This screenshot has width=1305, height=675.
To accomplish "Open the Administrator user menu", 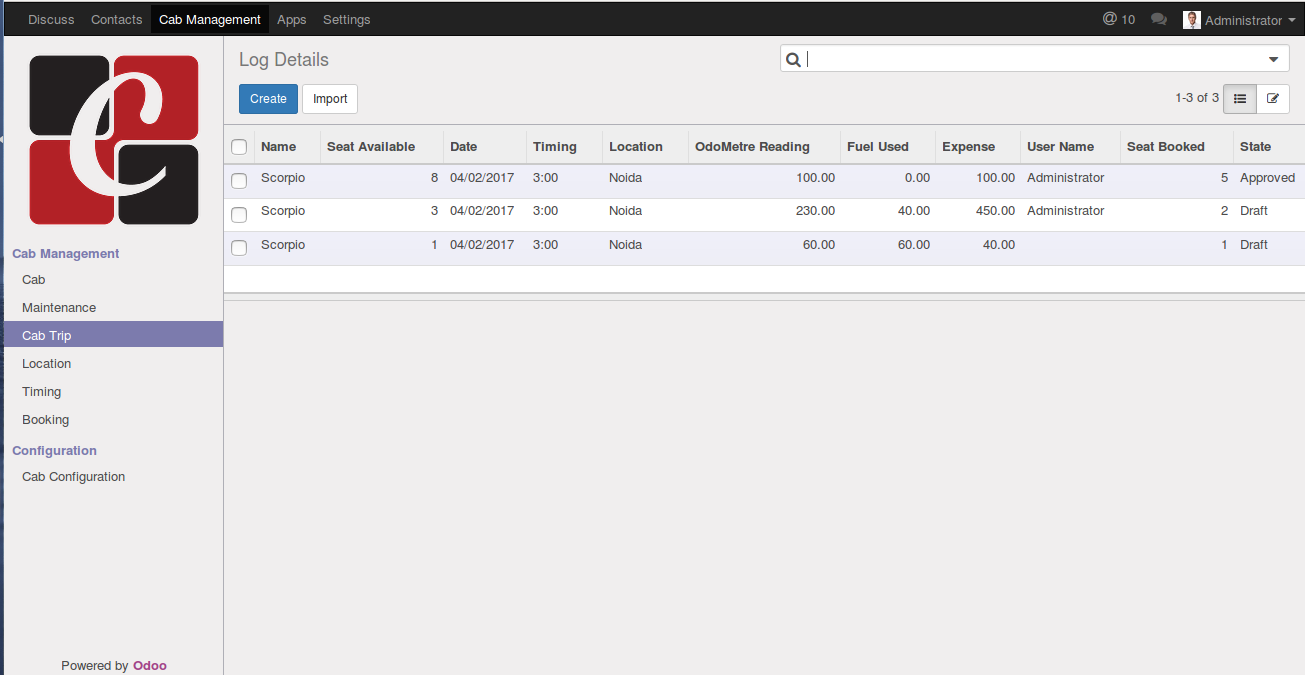I will 1245,20.
